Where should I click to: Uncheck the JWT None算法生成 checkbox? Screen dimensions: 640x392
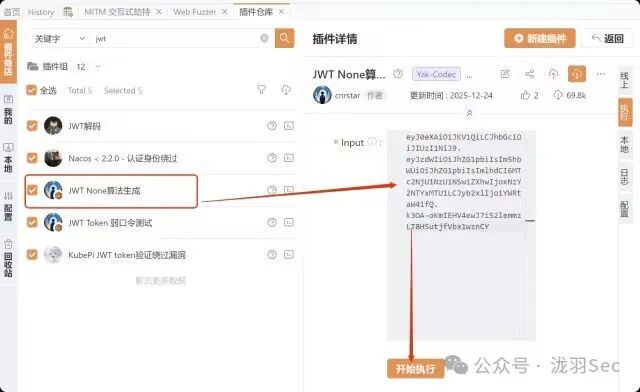coord(32,190)
